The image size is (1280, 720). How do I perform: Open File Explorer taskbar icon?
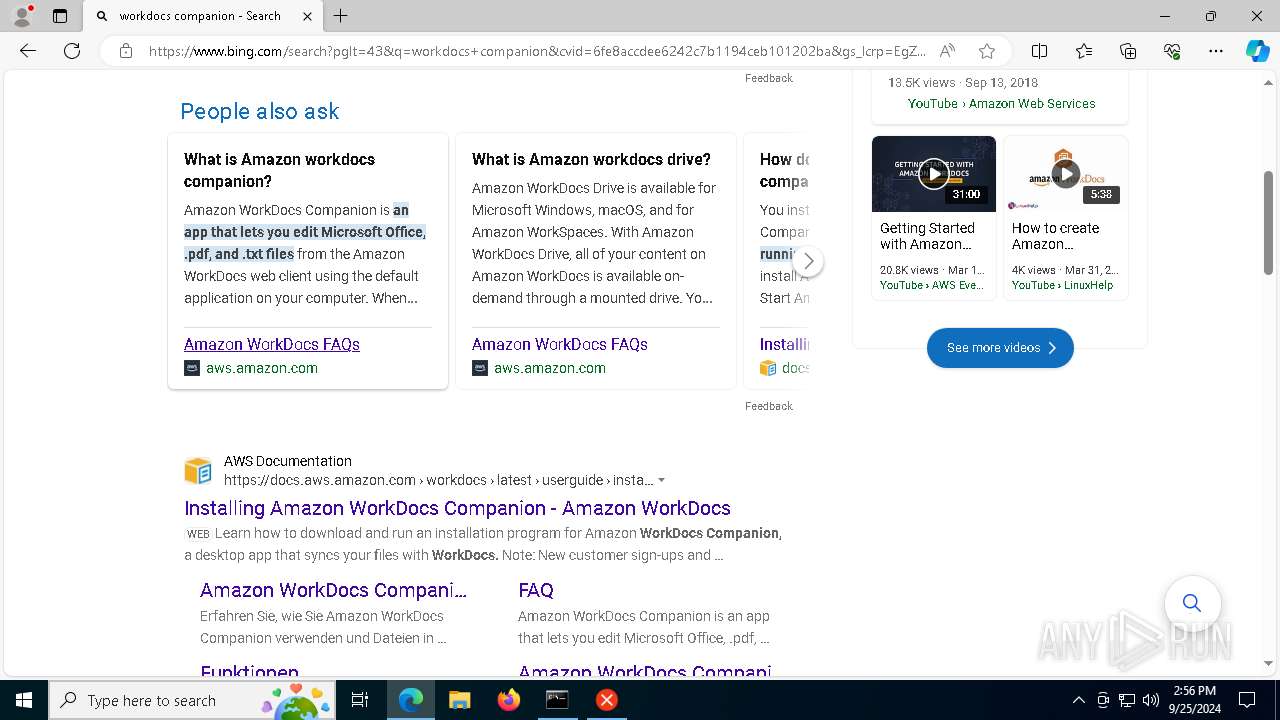coord(460,700)
